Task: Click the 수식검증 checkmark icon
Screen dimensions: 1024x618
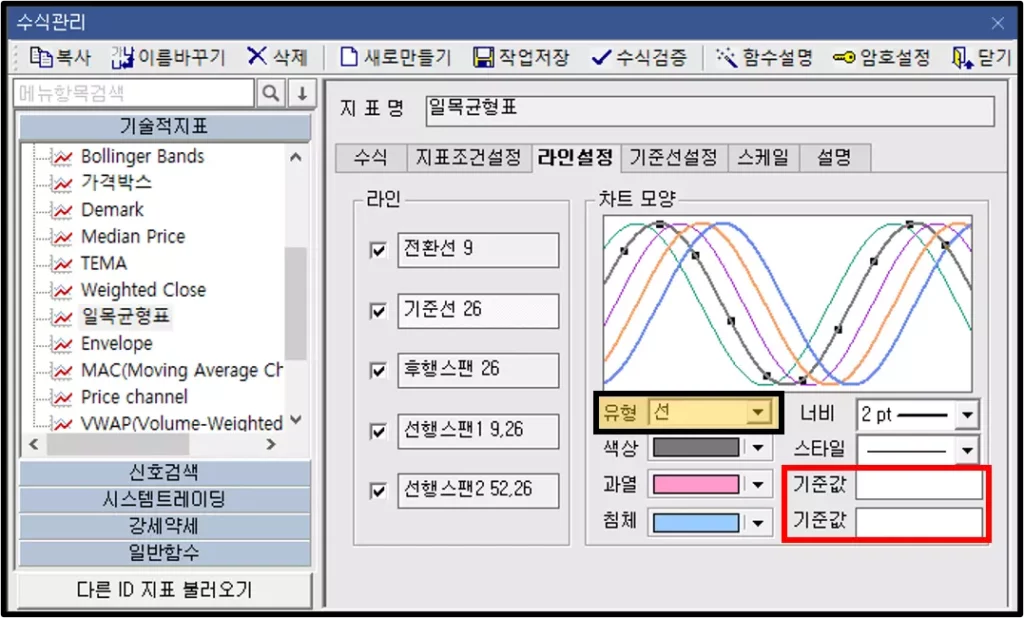Action: pos(601,58)
